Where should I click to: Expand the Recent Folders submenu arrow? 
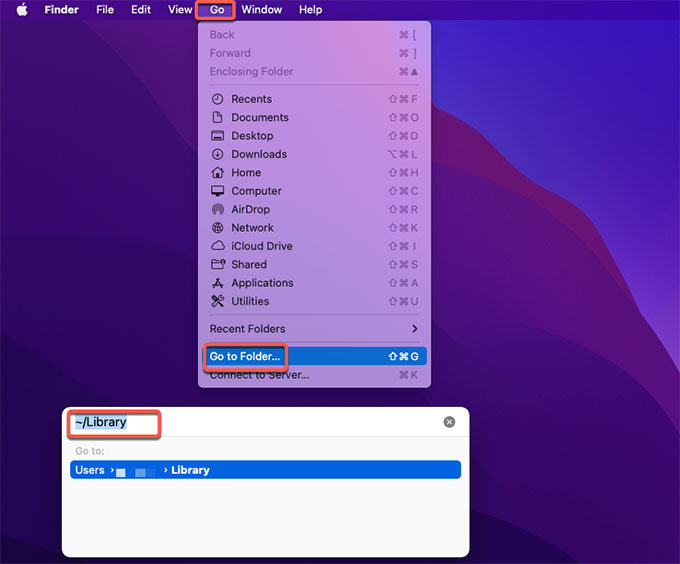coord(415,329)
